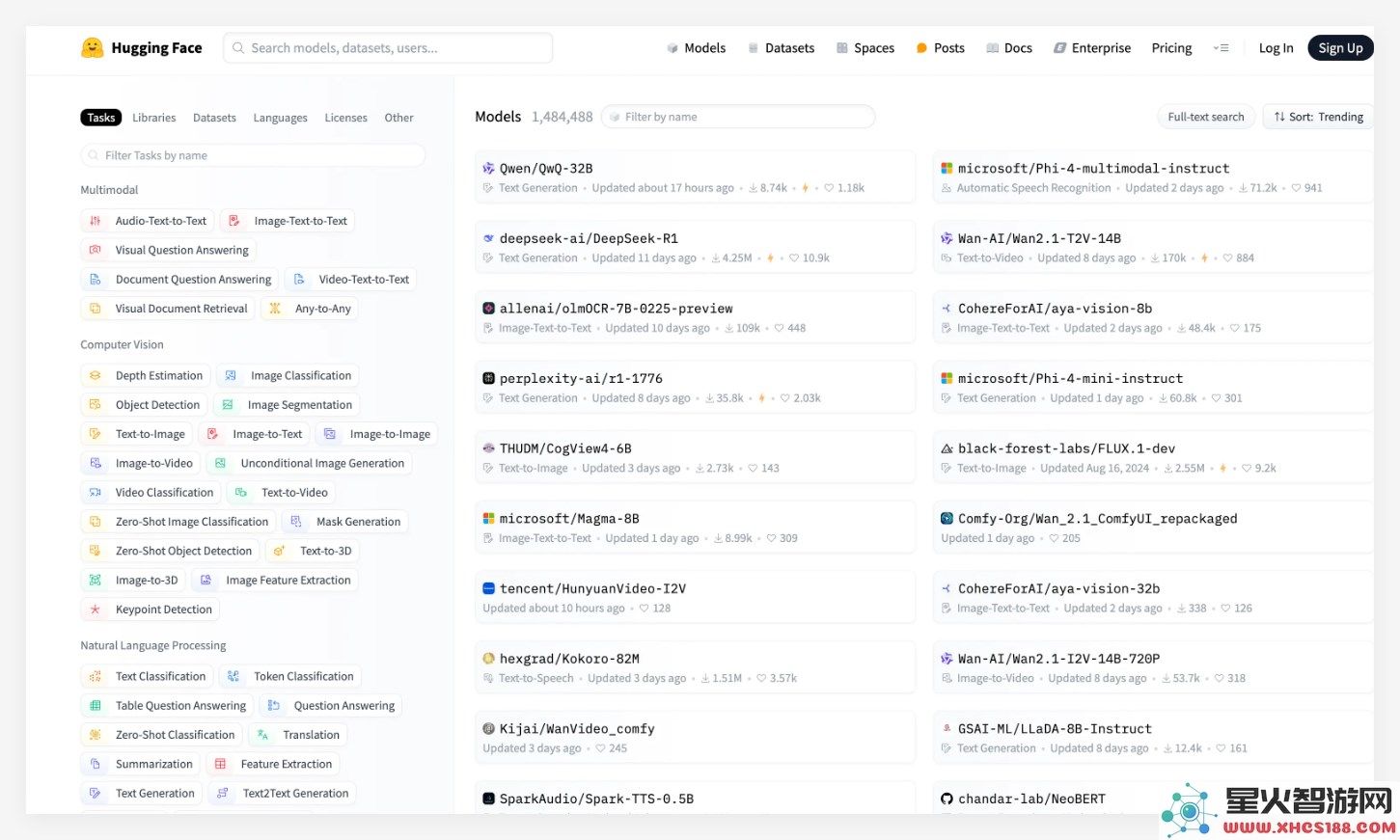
Task: Select Visual Document Retrieval task icon
Action: click(96, 309)
